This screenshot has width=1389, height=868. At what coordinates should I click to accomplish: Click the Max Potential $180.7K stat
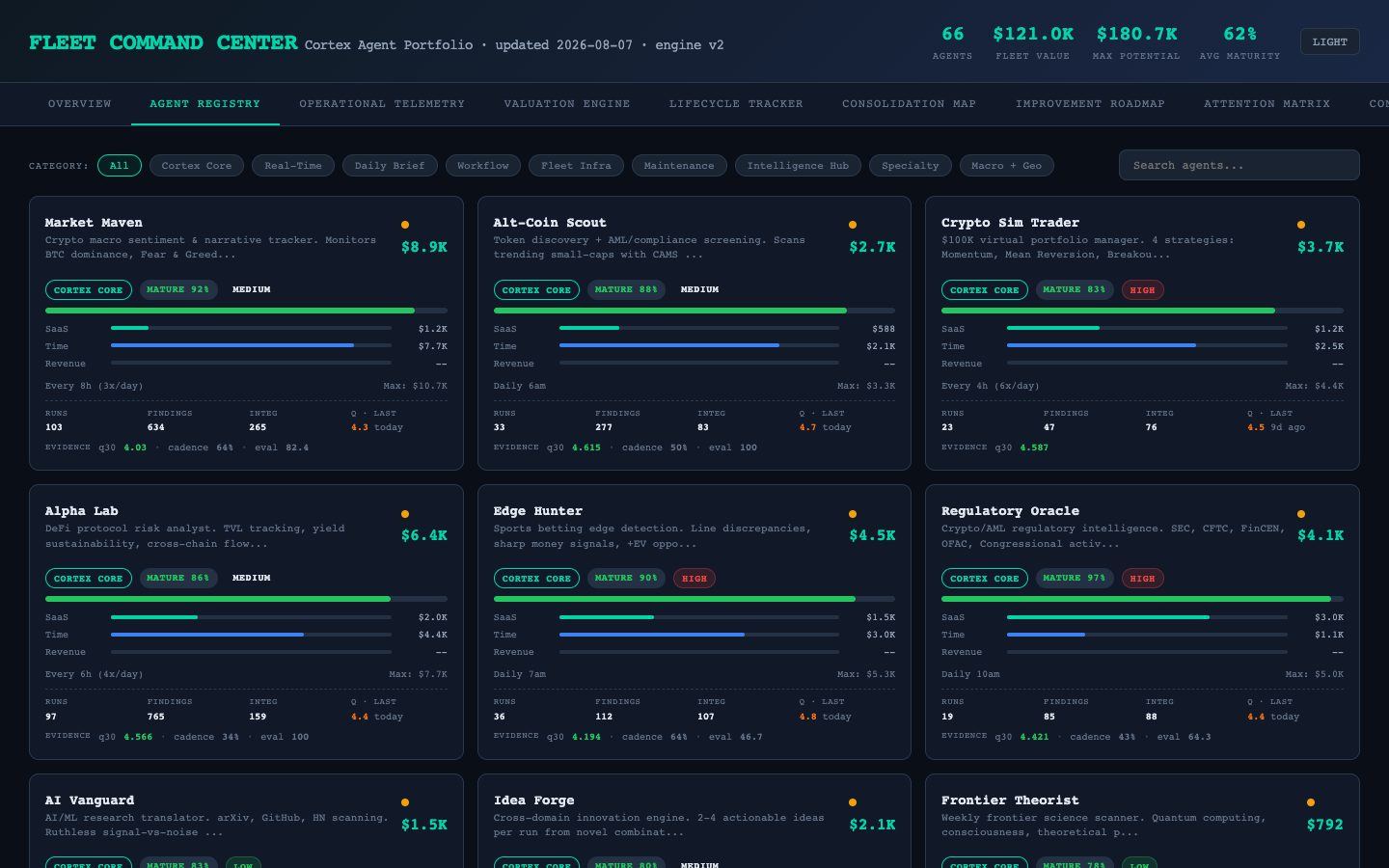(1136, 41)
